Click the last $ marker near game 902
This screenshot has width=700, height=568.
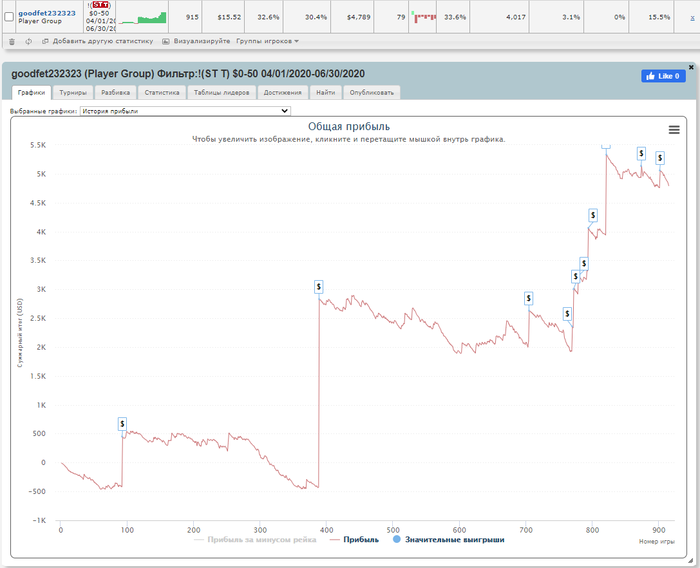pos(660,158)
